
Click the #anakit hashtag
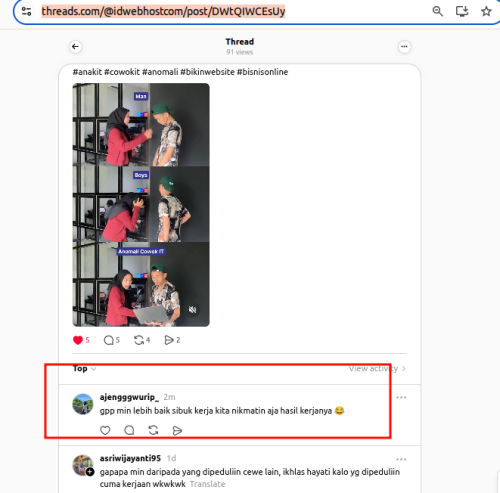(87, 72)
